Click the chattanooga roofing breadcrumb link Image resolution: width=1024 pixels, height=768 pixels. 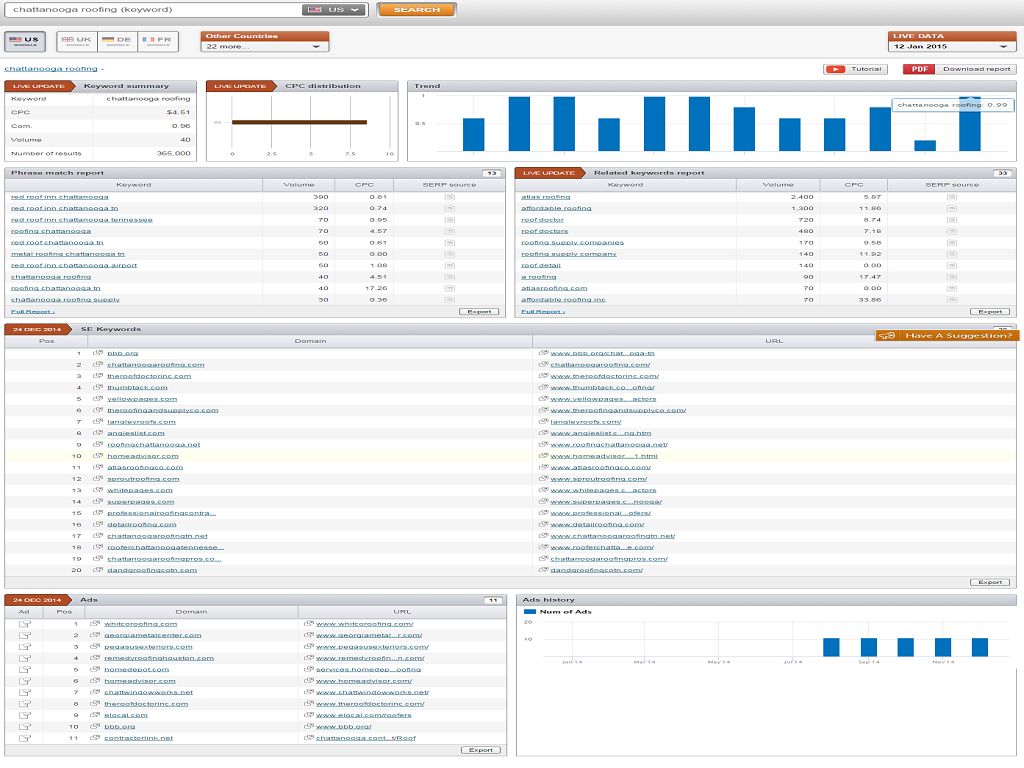tap(51, 69)
